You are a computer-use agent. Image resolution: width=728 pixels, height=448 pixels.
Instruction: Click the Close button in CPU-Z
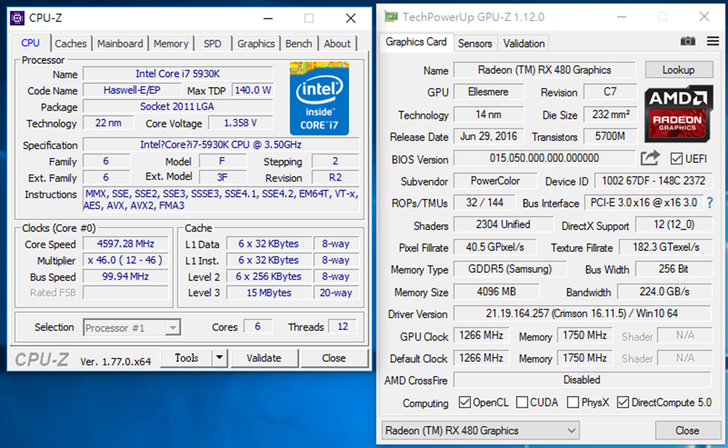pos(334,358)
